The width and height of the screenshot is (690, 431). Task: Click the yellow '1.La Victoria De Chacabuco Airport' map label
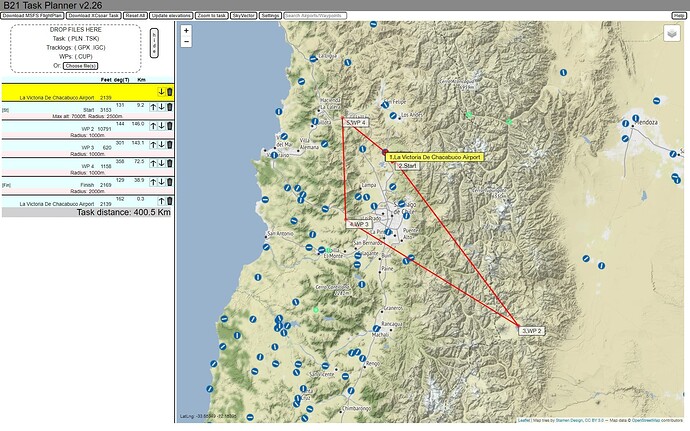click(x=434, y=157)
